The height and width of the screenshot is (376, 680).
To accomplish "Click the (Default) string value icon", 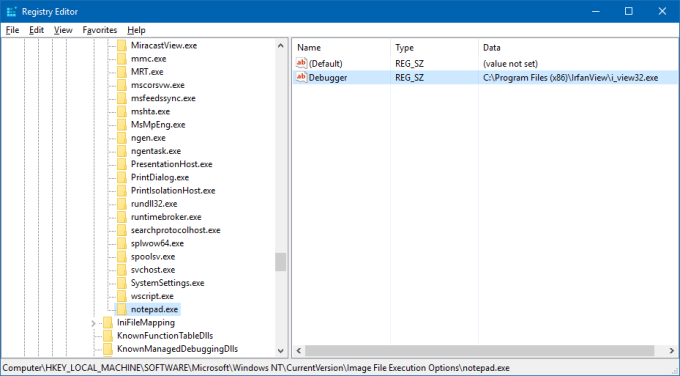I will click(x=301, y=63).
